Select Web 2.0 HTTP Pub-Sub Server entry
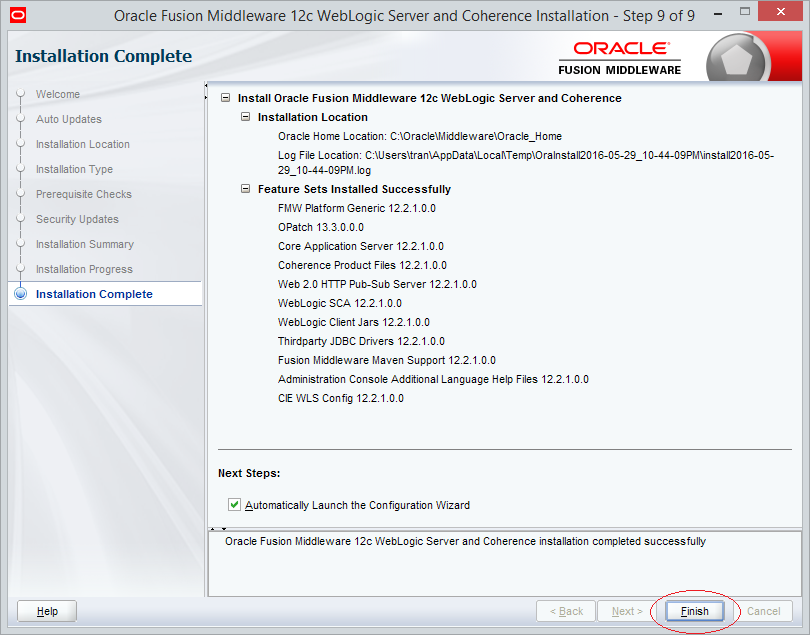 (377, 284)
